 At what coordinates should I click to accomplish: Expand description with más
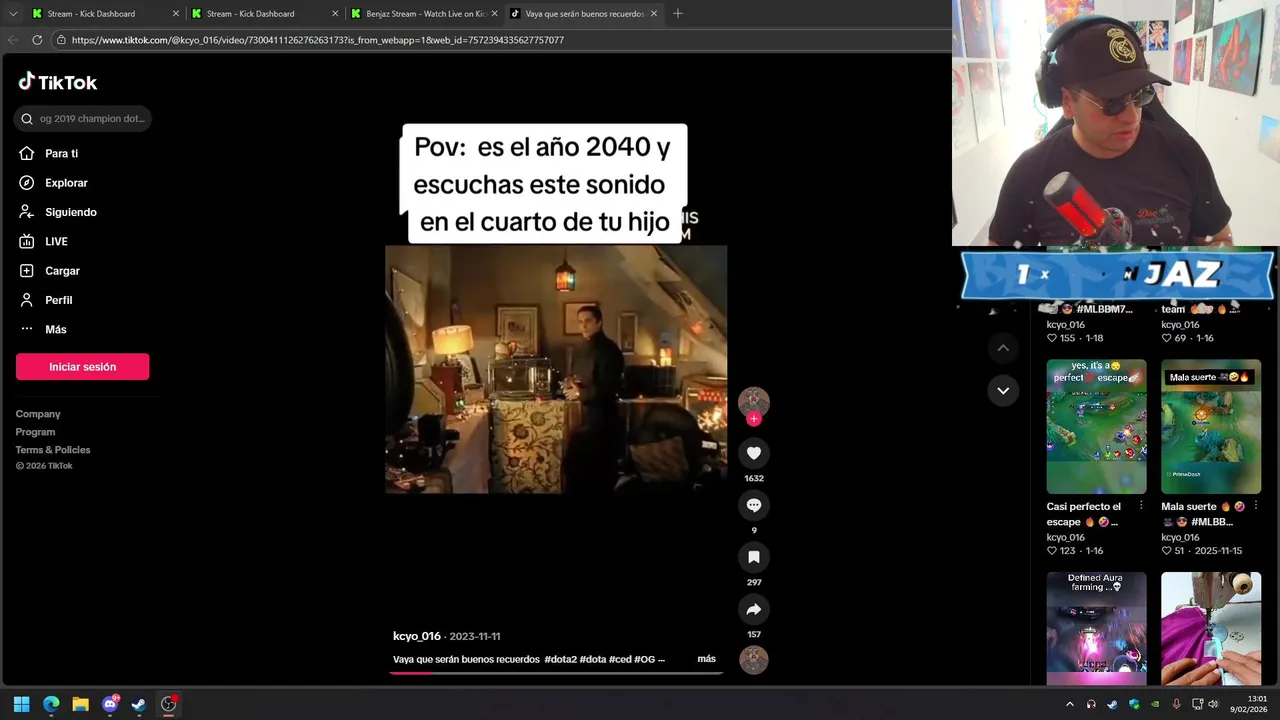(x=706, y=659)
